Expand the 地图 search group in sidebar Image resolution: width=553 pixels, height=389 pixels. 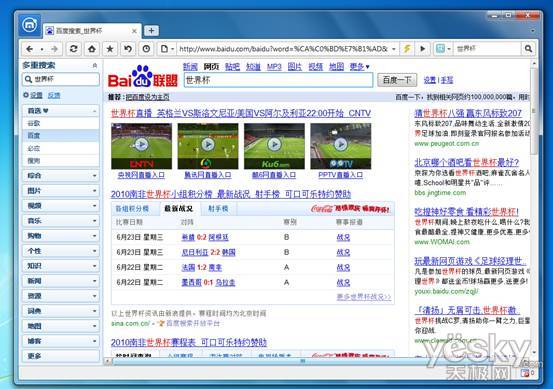click(61, 326)
